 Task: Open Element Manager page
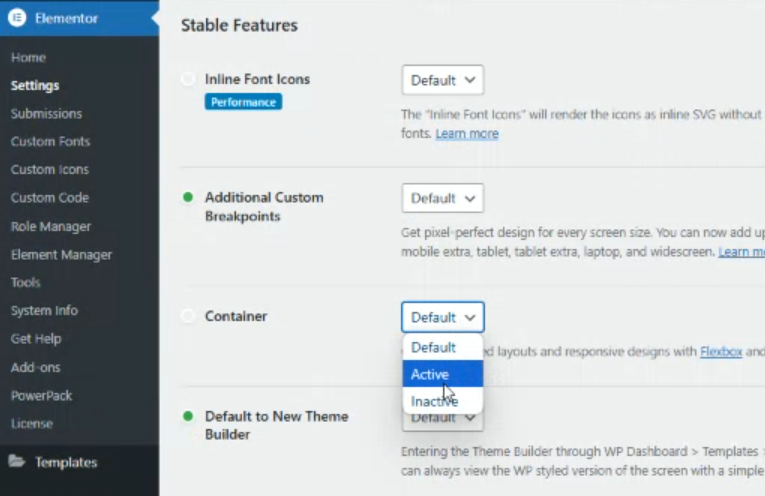pos(61,255)
